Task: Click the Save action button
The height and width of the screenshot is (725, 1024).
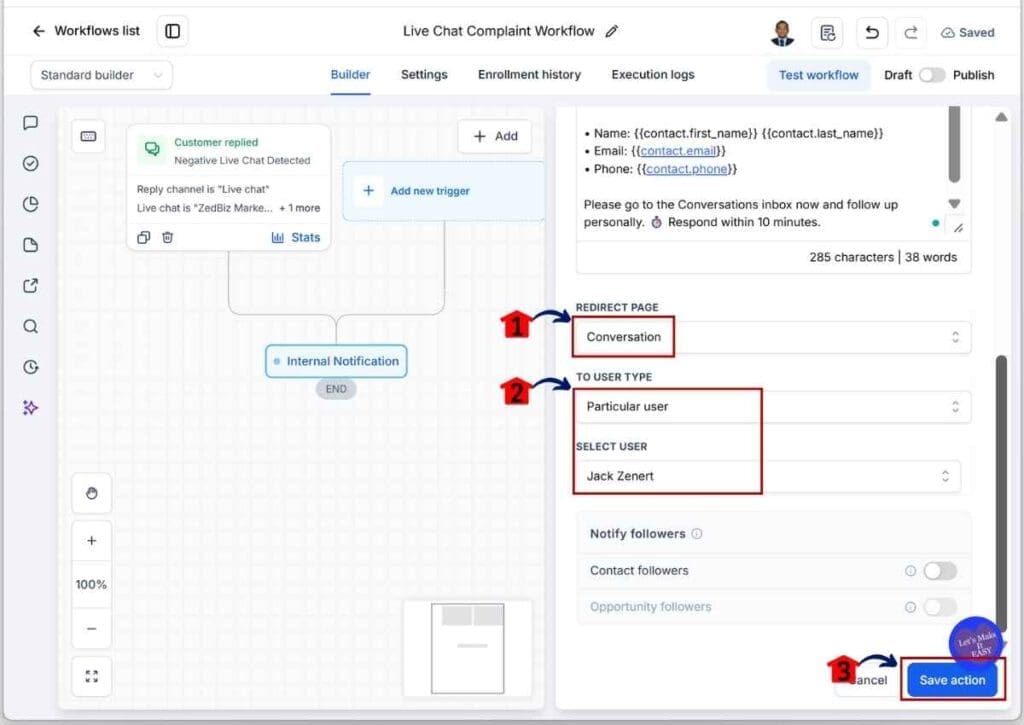Action: 952,681
